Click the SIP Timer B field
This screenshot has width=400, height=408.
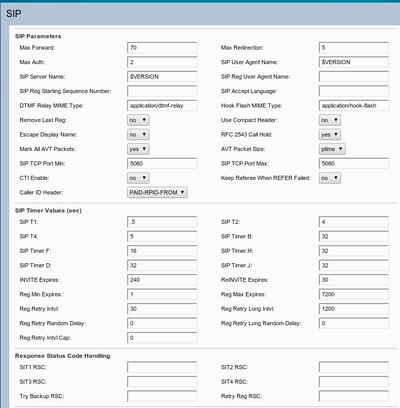point(354,236)
